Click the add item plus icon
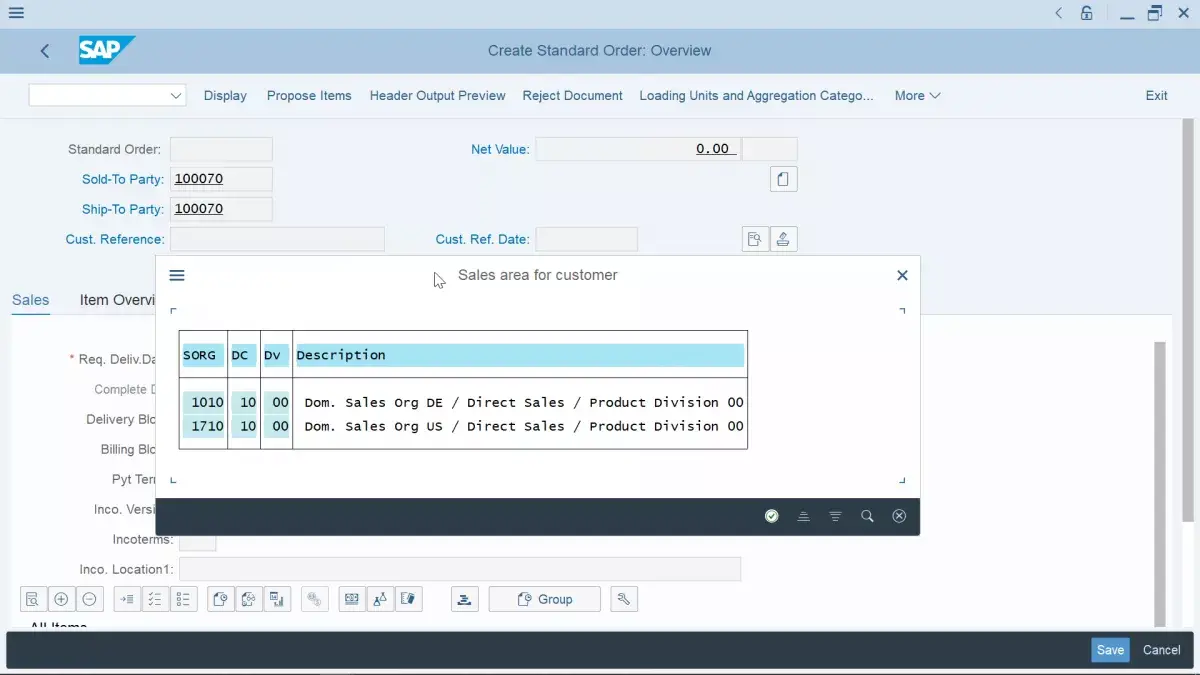Image resolution: width=1200 pixels, height=675 pixels. [x=61, y=599]
